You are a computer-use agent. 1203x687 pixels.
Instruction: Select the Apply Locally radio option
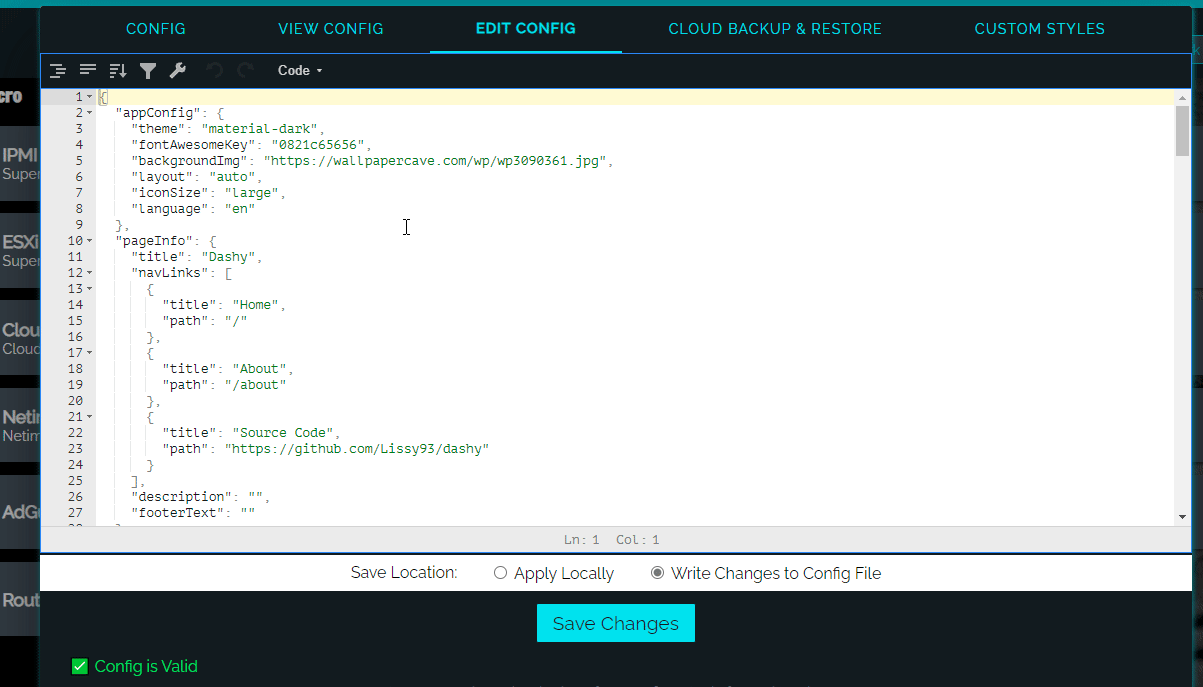pos(501,573)
